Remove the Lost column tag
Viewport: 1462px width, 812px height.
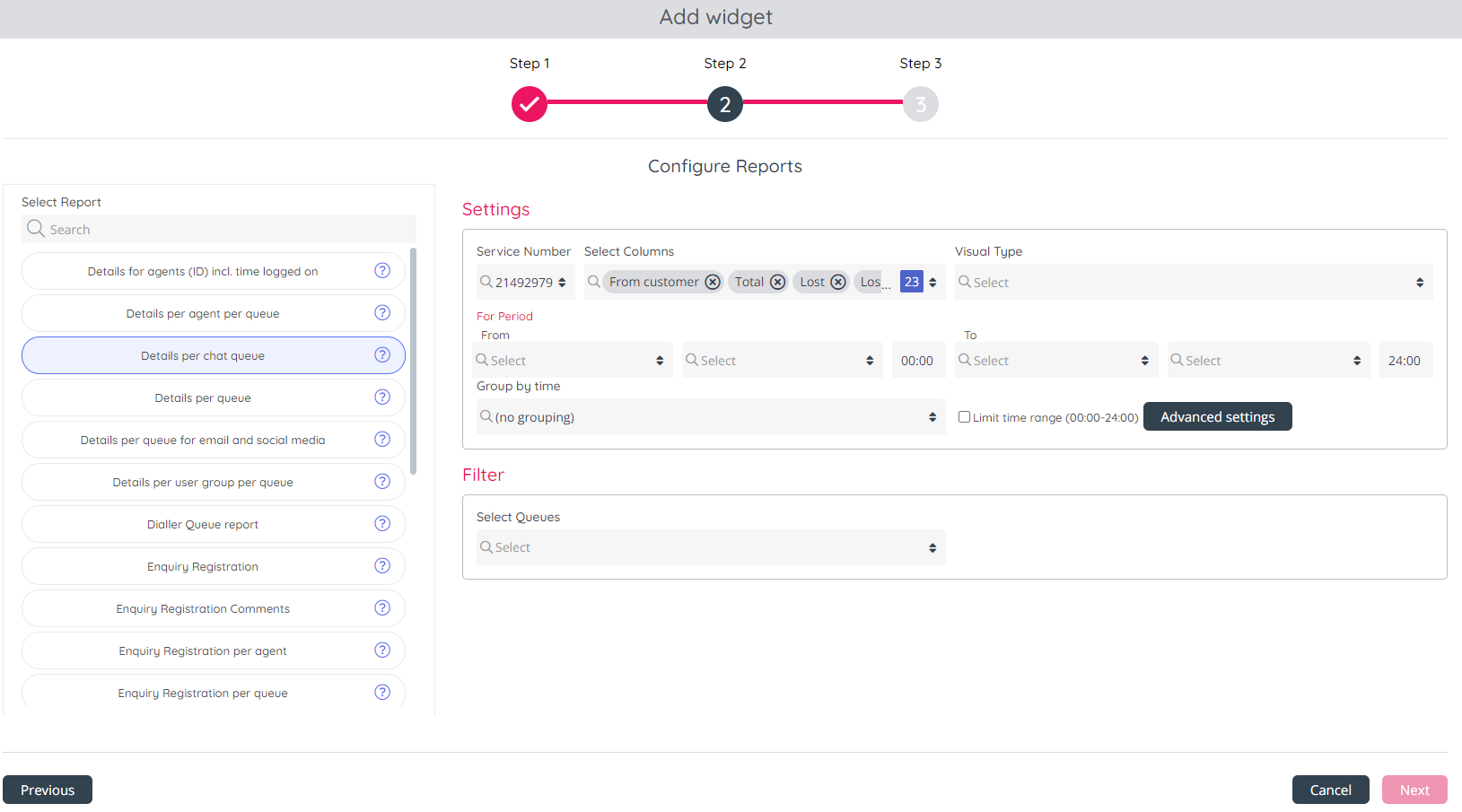click(x=838, y=282)
